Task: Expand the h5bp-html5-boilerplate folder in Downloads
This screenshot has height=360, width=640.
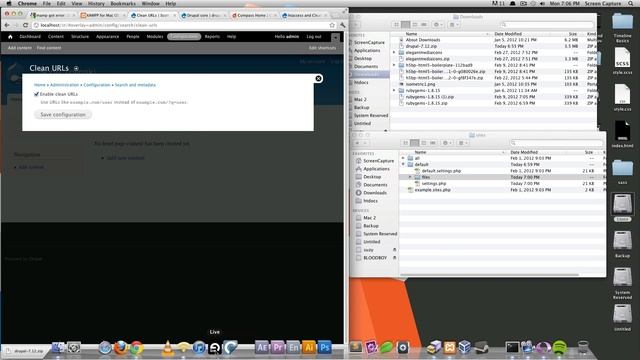Action: pyautogui.click(x=394, y=65)
